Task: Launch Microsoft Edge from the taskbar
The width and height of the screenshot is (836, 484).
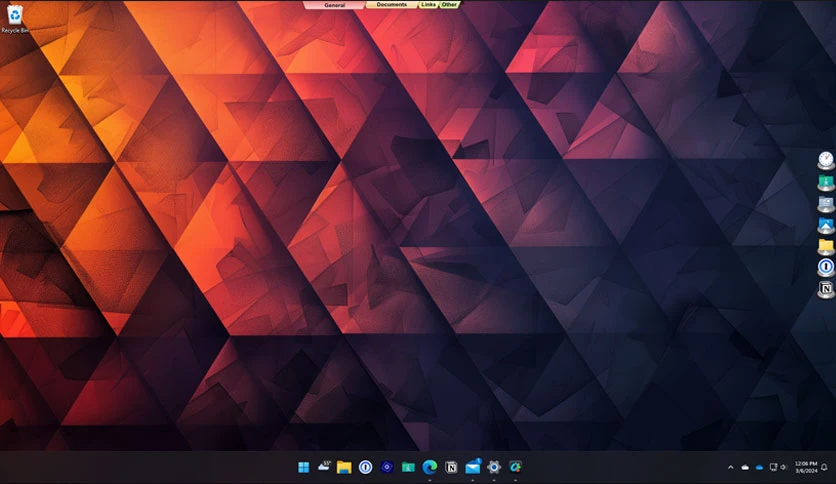Action: pyautogui.click(x=430, y=467)
